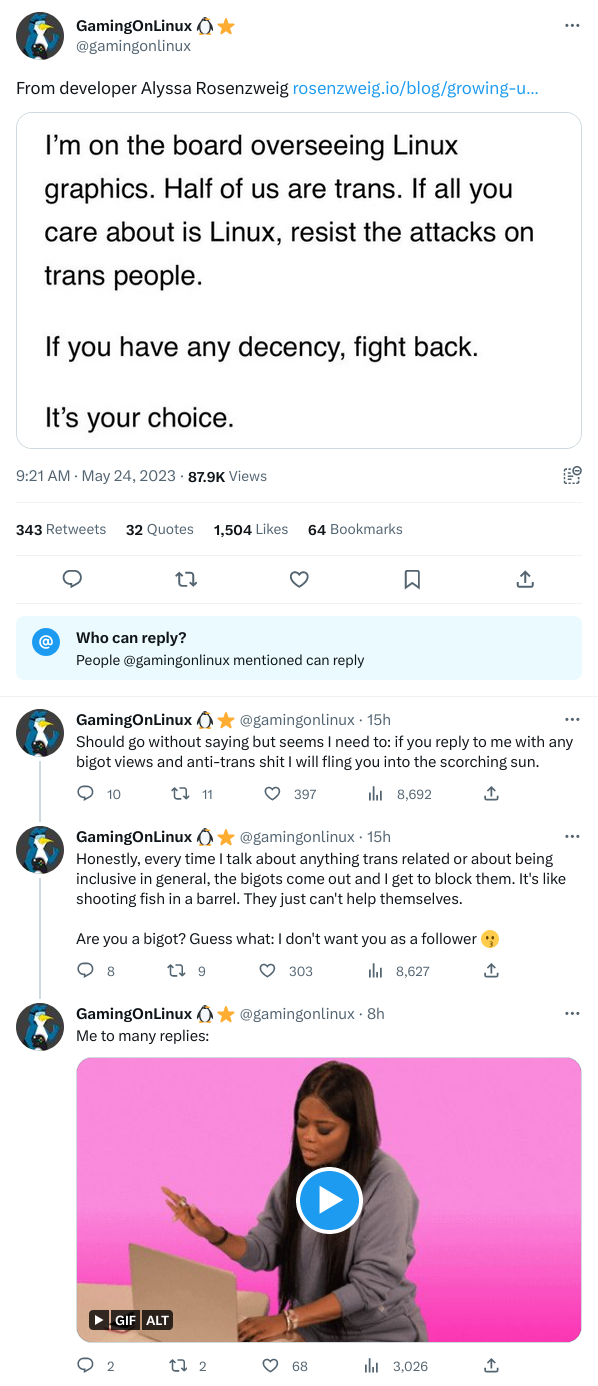Viewport: 598px width, 1386px height.
Task: Open the 1,504 Likes list
Action: (251, 529)
